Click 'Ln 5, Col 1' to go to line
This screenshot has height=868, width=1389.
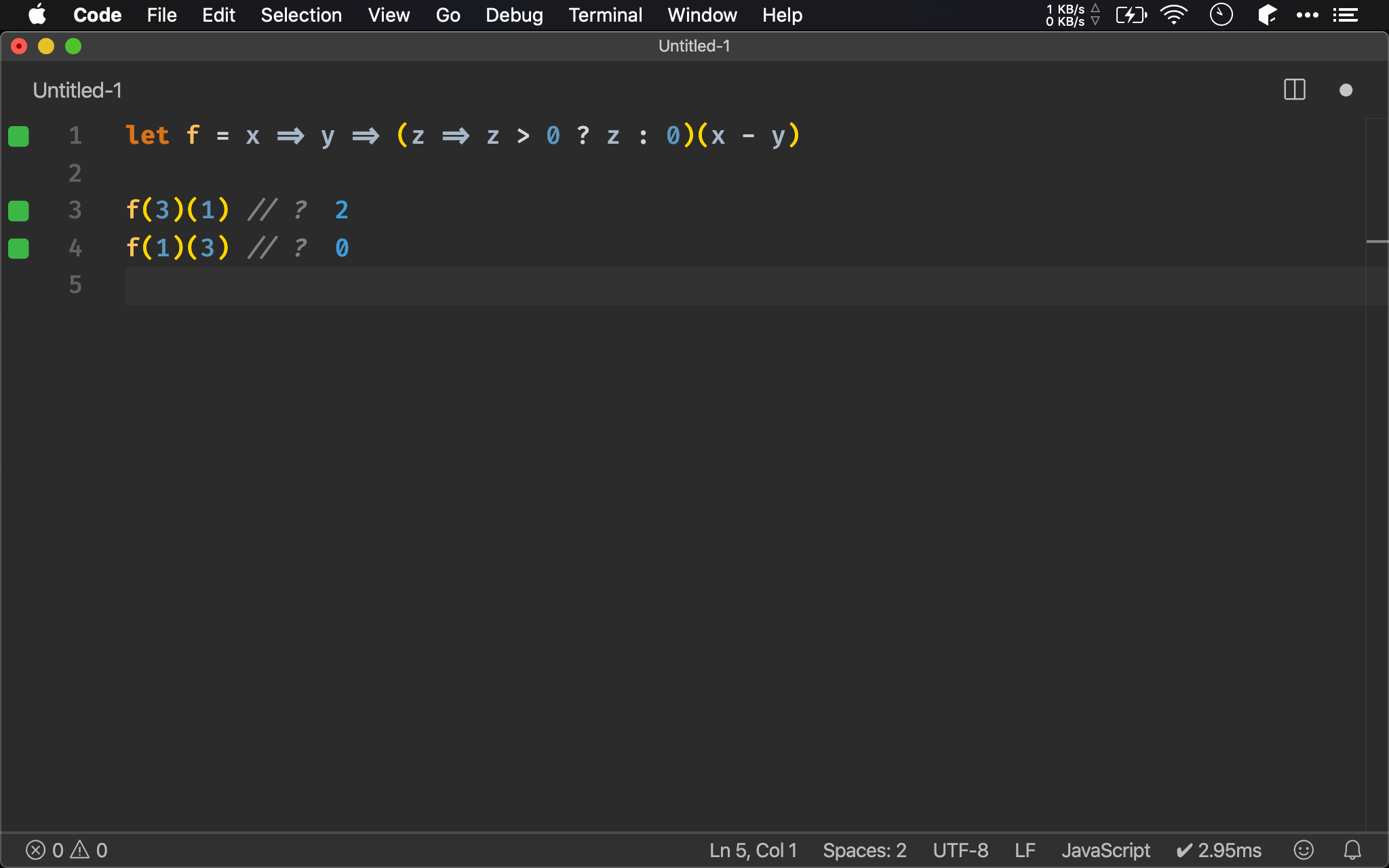[753, 850]
